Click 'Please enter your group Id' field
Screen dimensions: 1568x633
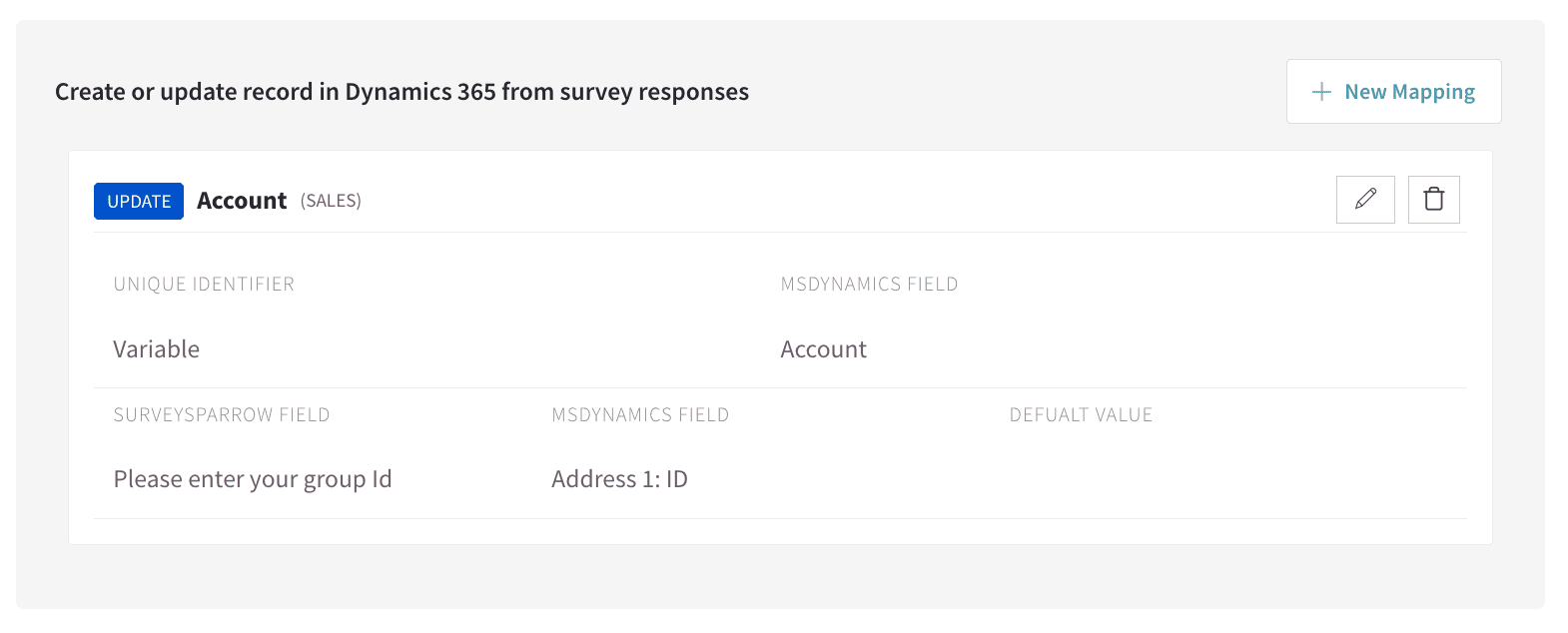click(253, 479)
